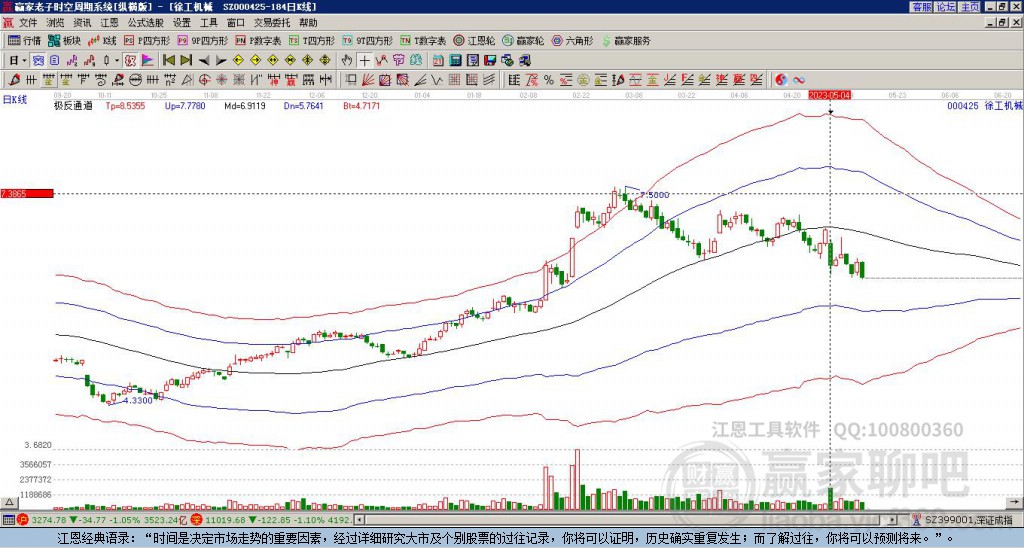Image resolution: width=1024 pixels, height=548 pixels.
Task: Click the 主页 homepage button
Action: (x=969, y=7)
